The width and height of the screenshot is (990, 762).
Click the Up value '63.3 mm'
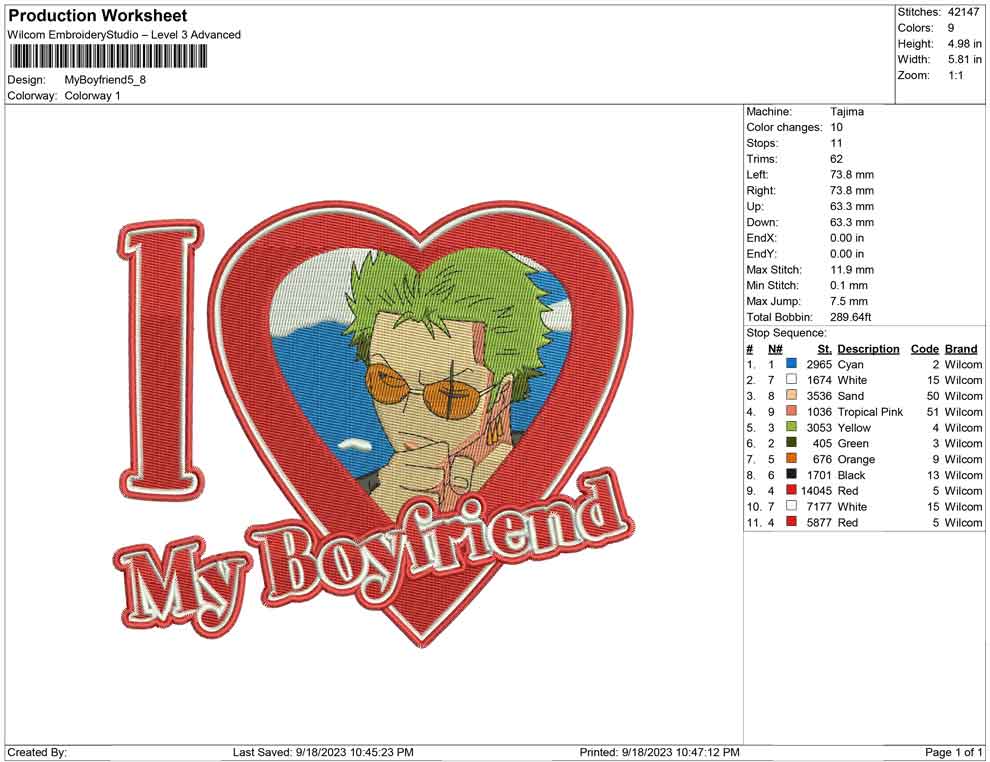point(852,206)
